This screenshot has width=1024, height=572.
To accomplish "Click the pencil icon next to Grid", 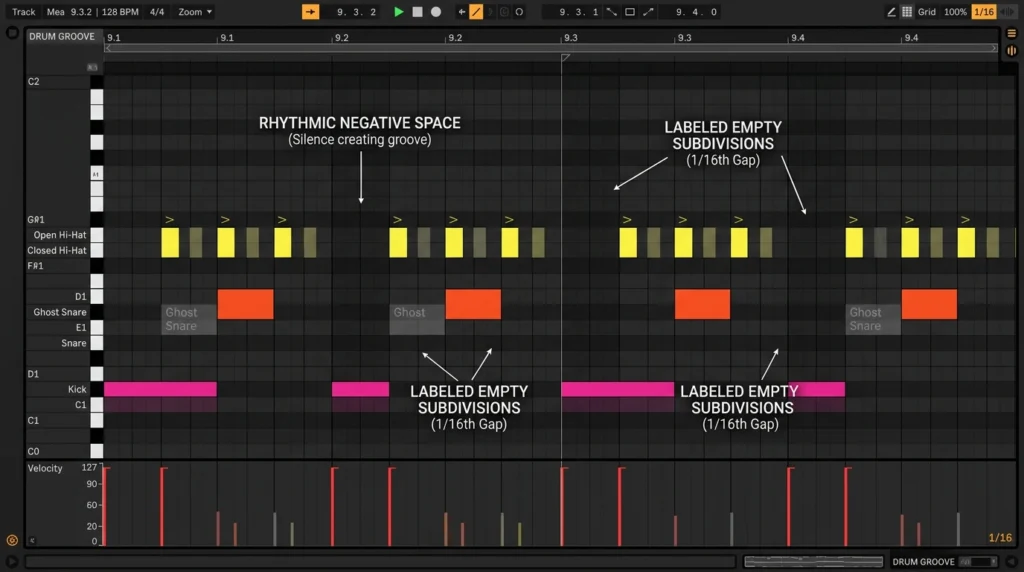I will [891, 12].
